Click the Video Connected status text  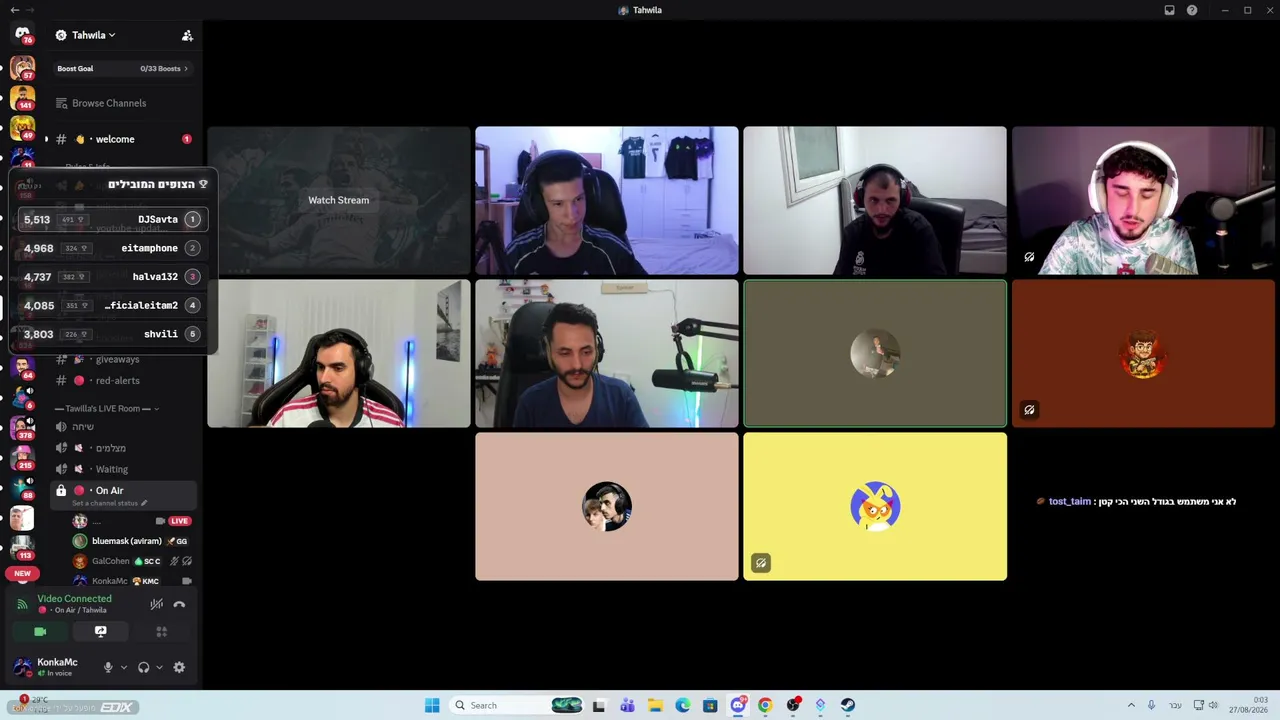click(x=75, y=599)
